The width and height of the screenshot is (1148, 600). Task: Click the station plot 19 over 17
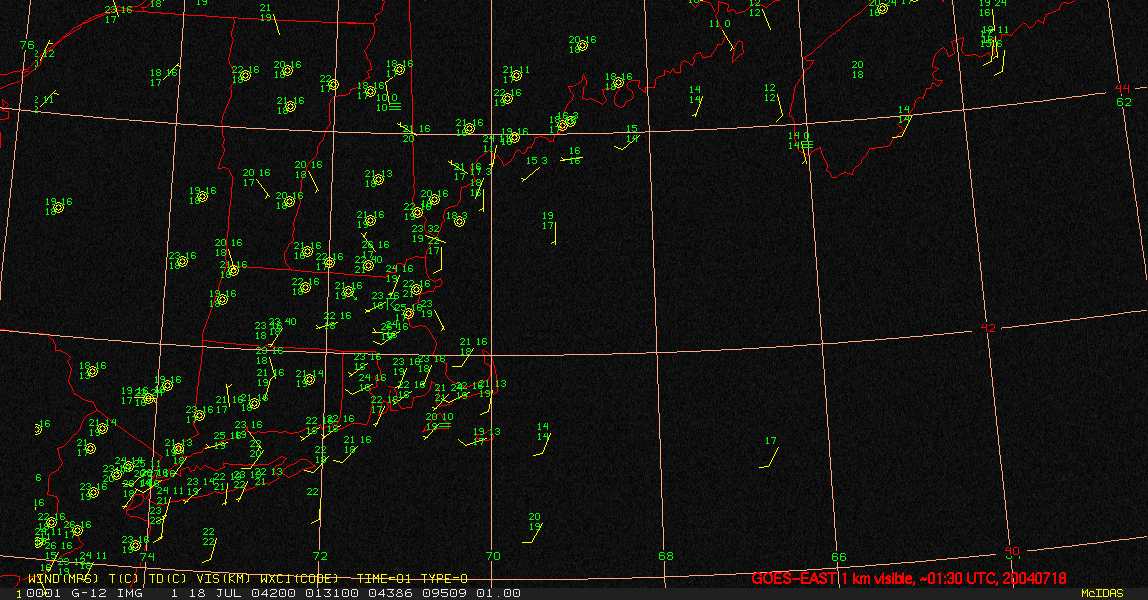coord(548,221)
